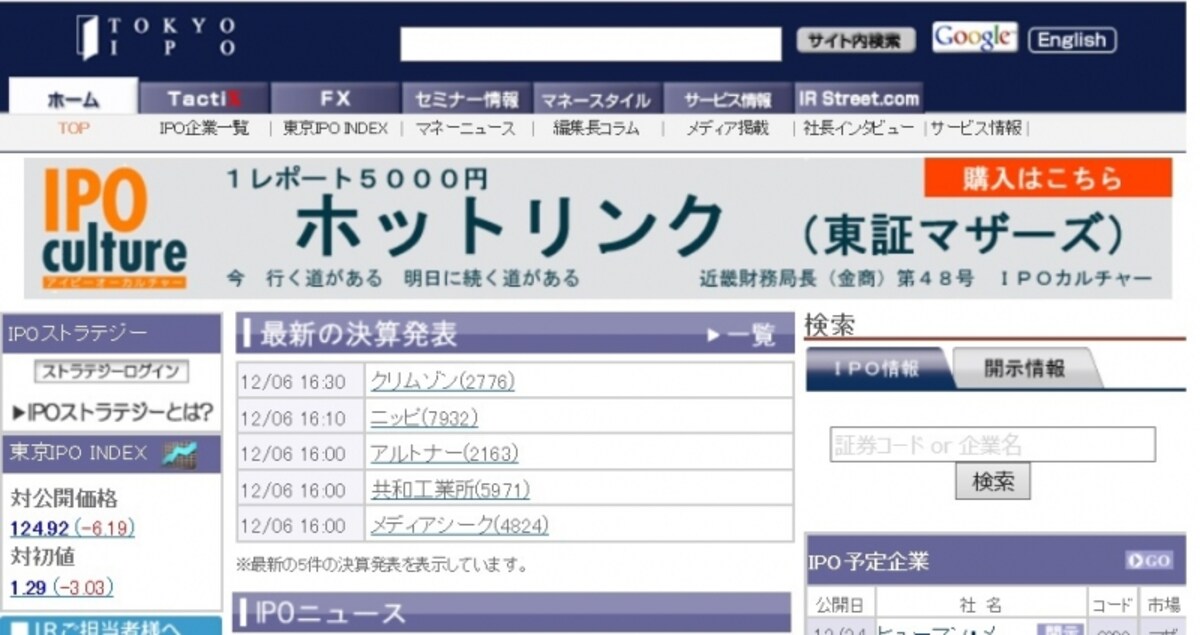Screen dimensions: 1200x635
Task: Open the 社長インタビュー submenu link
Action: pos(858,128)
